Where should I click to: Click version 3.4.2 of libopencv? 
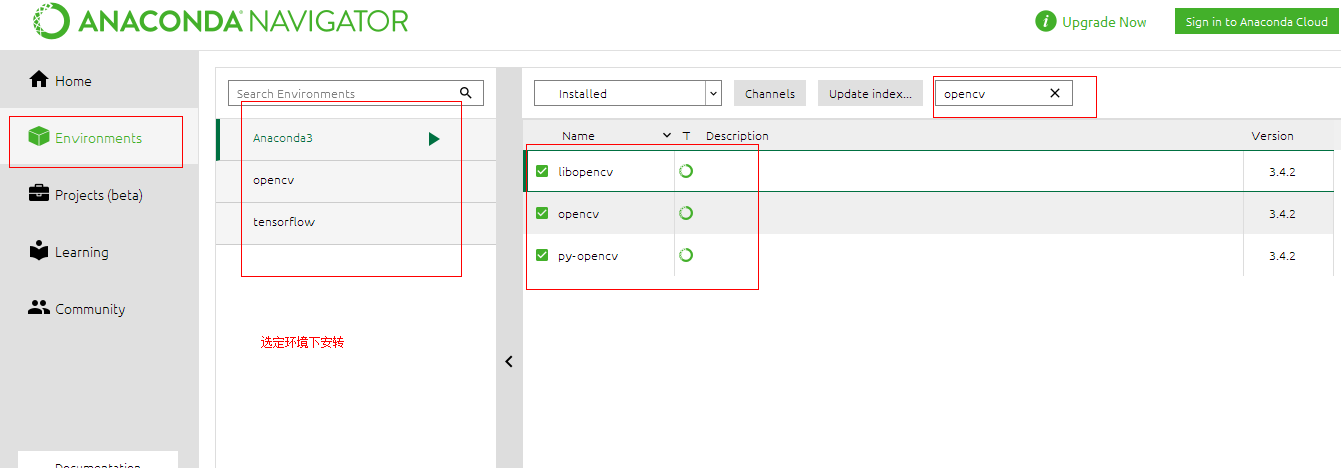click(x=1282, y=171)
